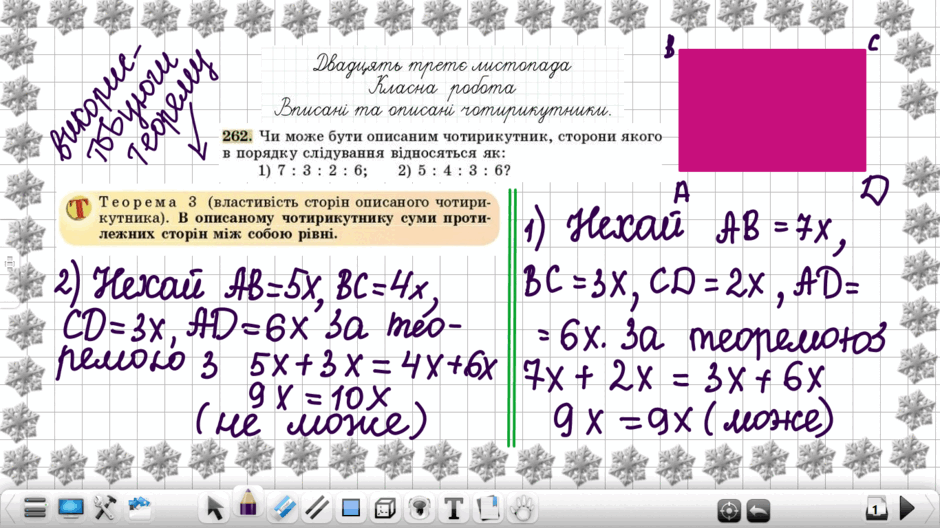This screenshot has width=940, height=528.
Task: Open the 3D cube objects tool
Action: [x=385, y=509]
